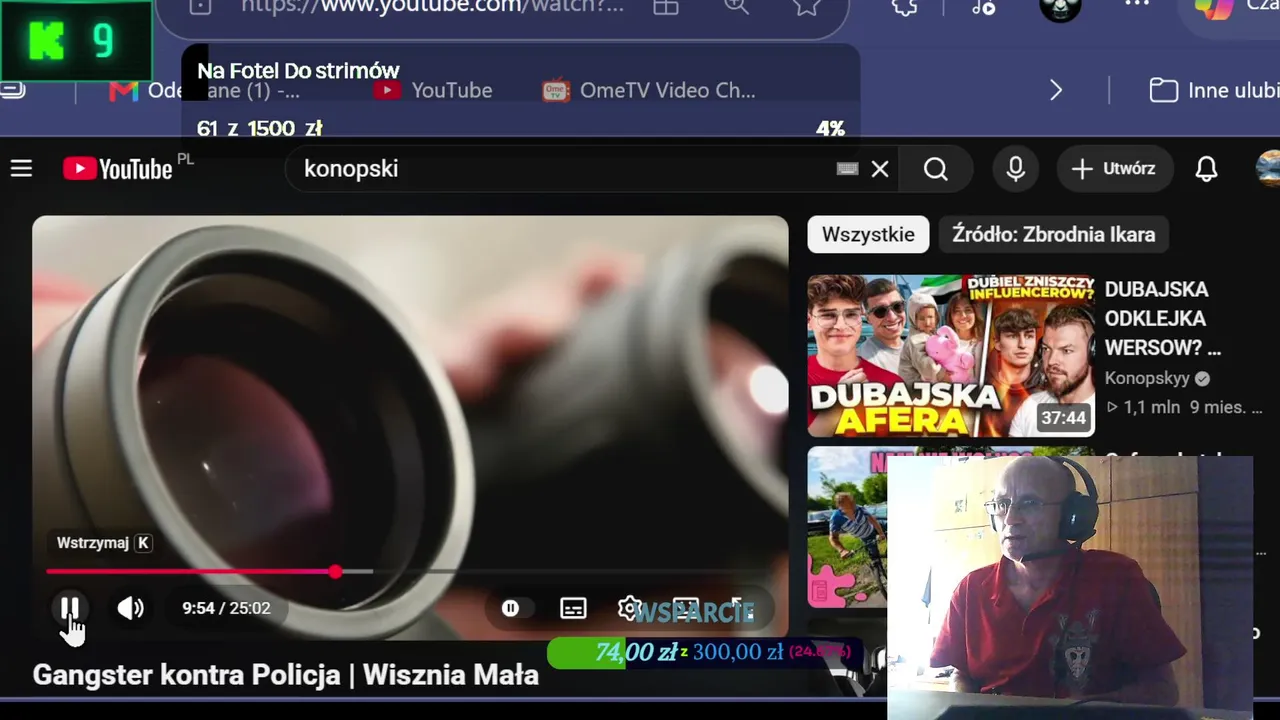The height and width of the screenshot is (720, 1280).
Task: Open the YouTube hamburger guide menu
Action: click(22, 169)
